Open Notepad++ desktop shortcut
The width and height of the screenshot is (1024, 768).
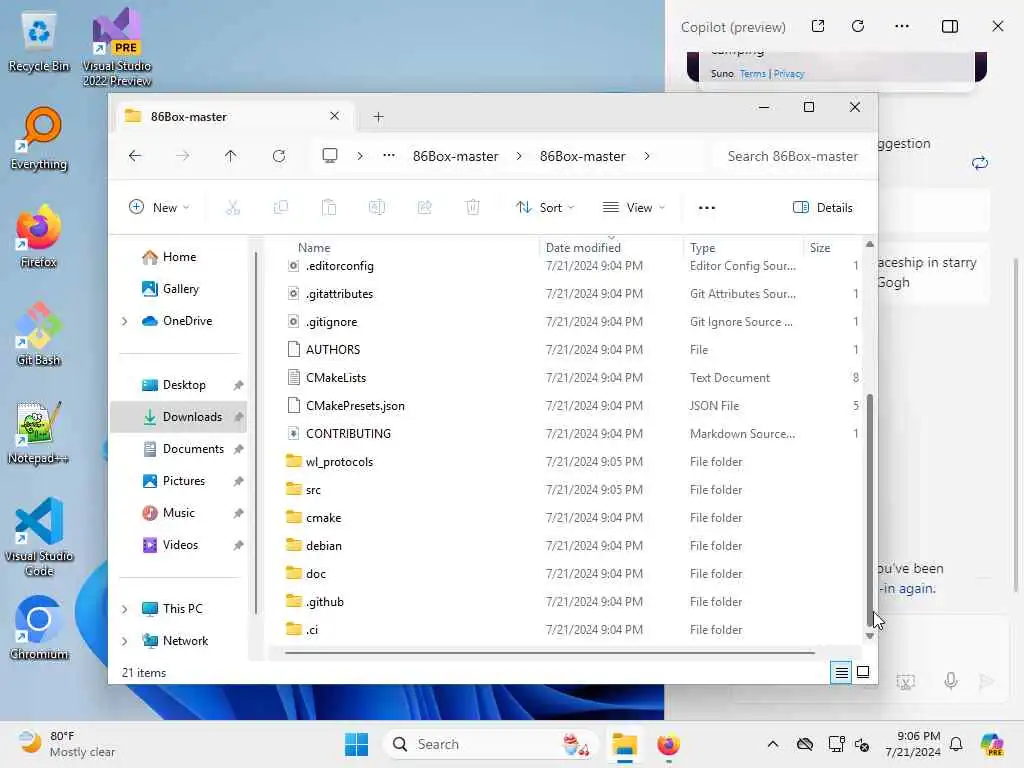tap(39, 432)
